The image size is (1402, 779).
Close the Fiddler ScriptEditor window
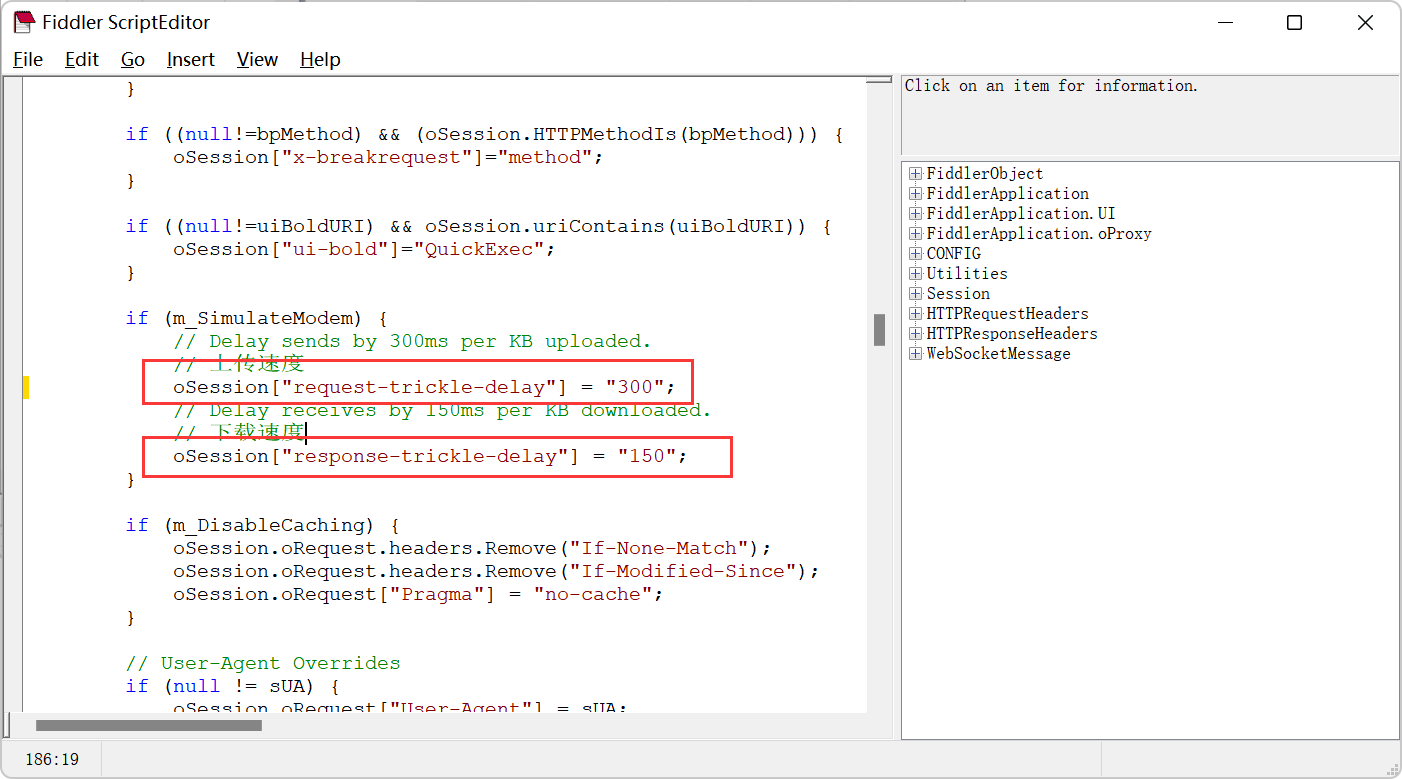1365,22
